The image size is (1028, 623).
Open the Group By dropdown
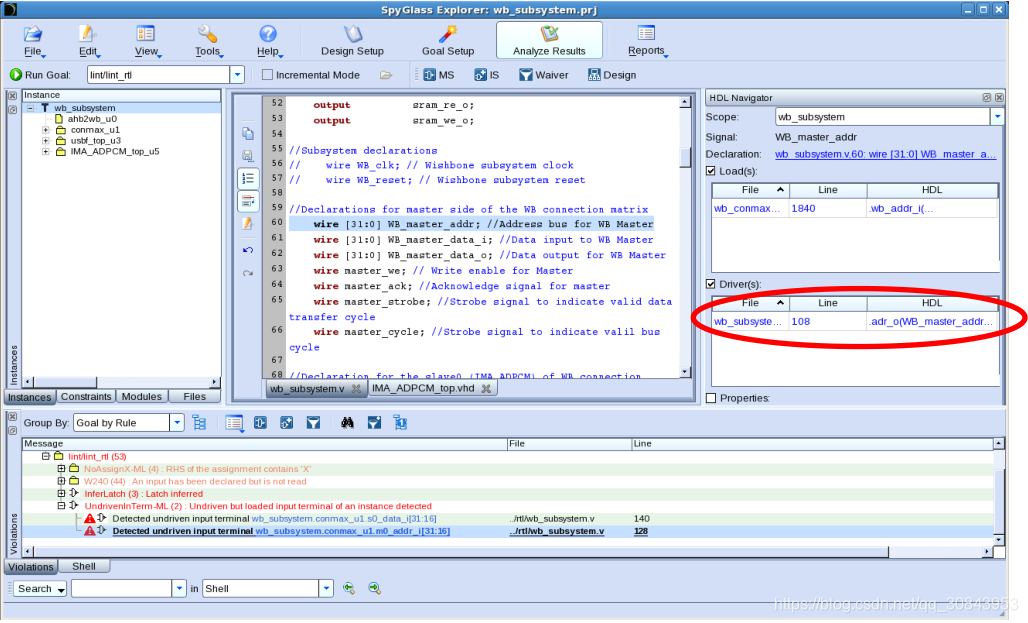177,423
